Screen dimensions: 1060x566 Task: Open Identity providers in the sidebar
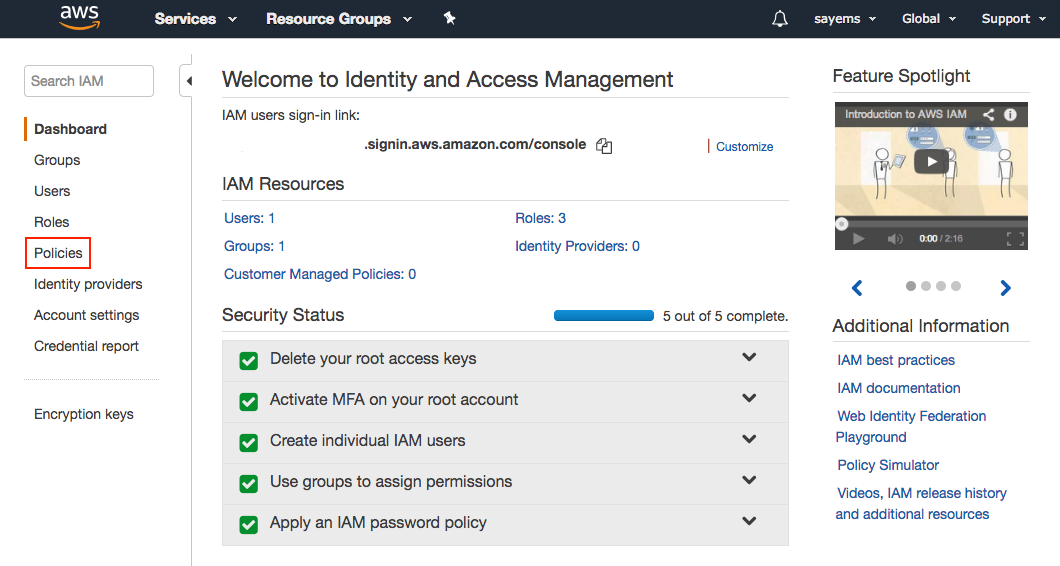tap(88, 284)
